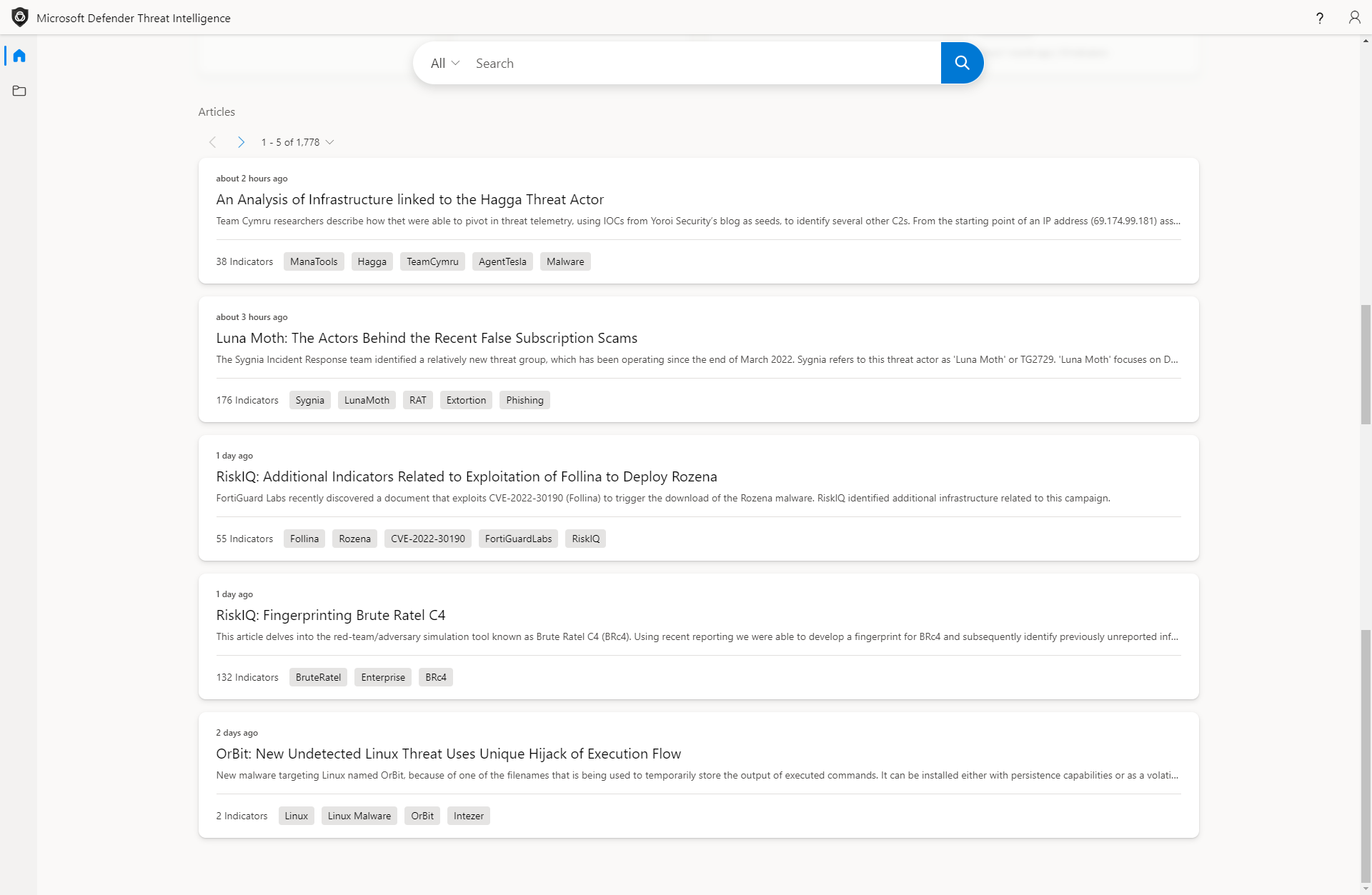Select the Rozena tag
This screenshot has height=895, width=1372.
pos(354,539)
